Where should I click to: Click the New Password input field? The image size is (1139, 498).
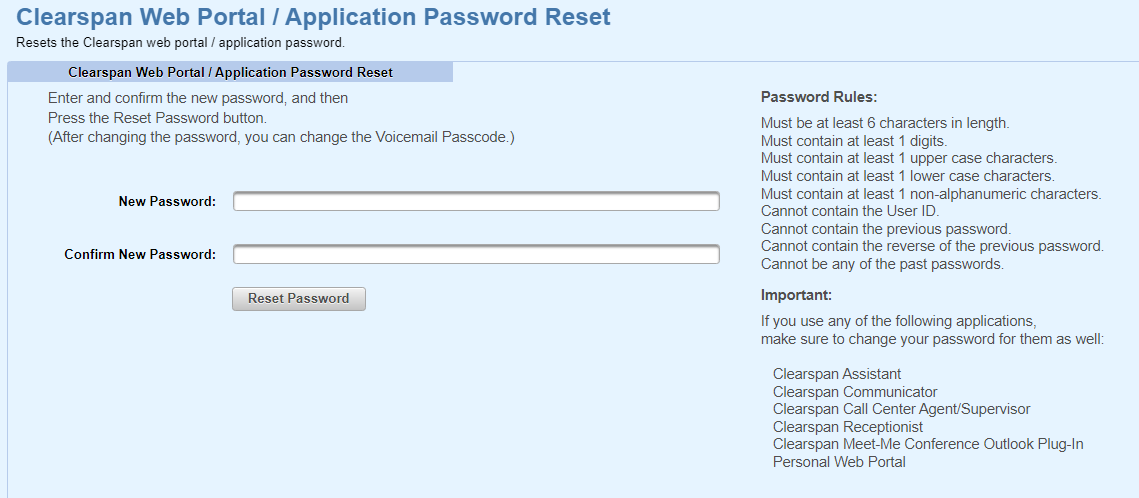click(x=476, y=202)
